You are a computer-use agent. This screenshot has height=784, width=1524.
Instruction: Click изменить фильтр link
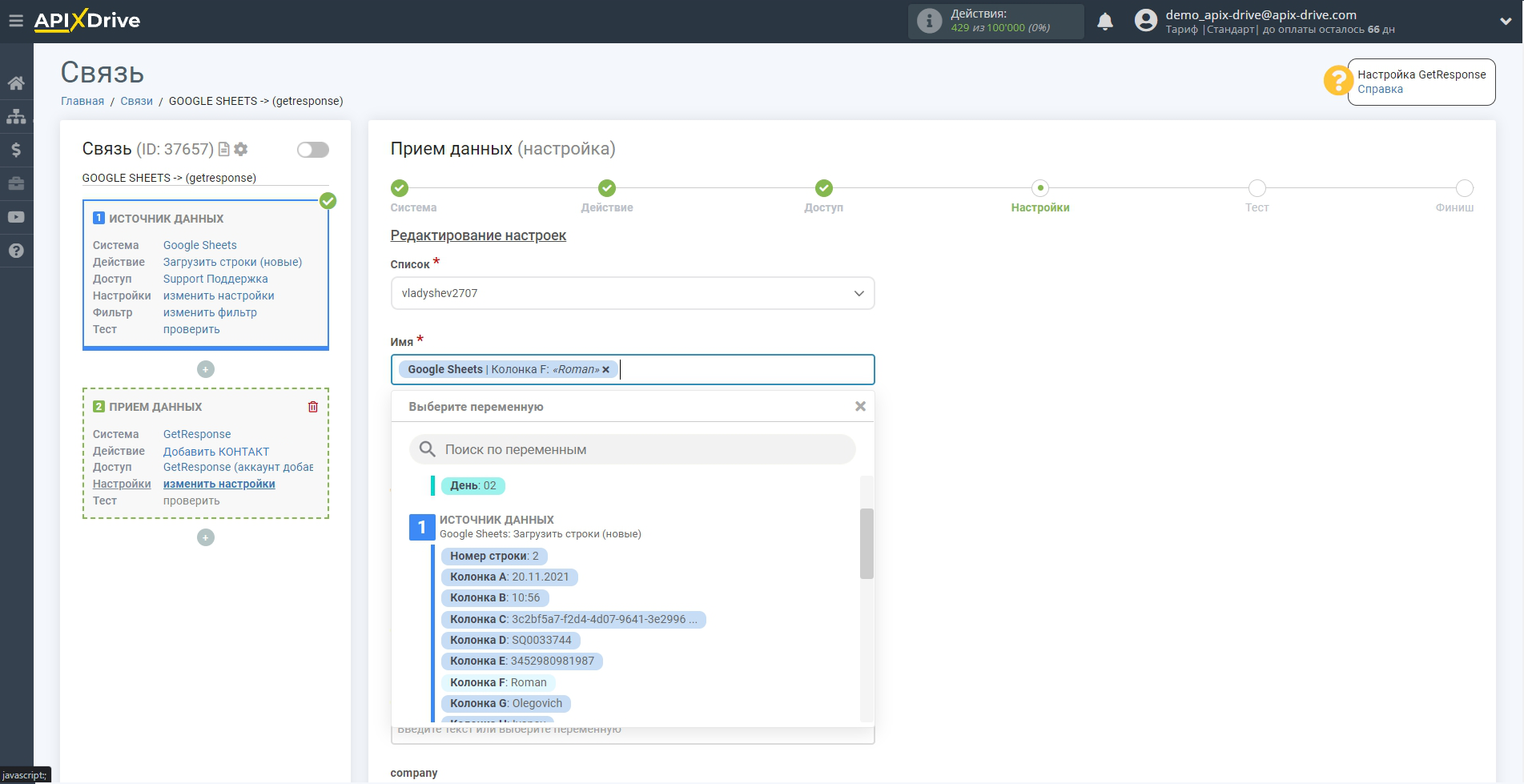point(210,312)
